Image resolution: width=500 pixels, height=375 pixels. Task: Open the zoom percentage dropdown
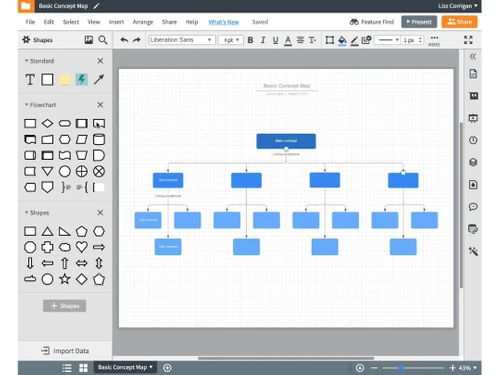click(468, 368)
